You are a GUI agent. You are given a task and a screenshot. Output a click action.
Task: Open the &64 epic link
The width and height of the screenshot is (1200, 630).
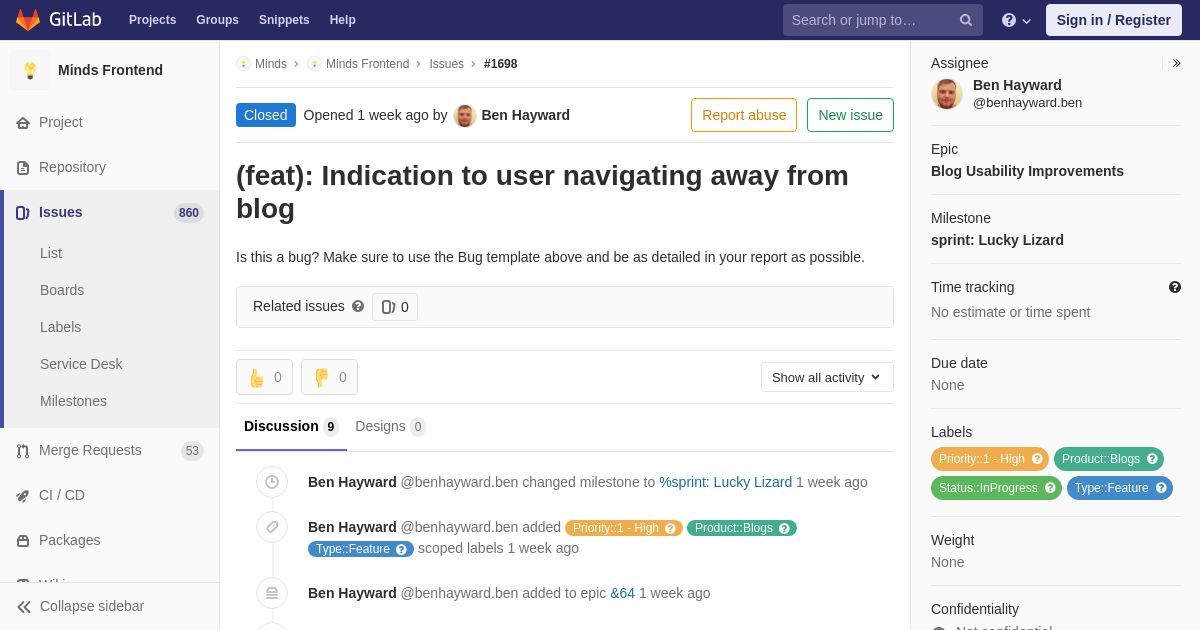click(622, 593)
